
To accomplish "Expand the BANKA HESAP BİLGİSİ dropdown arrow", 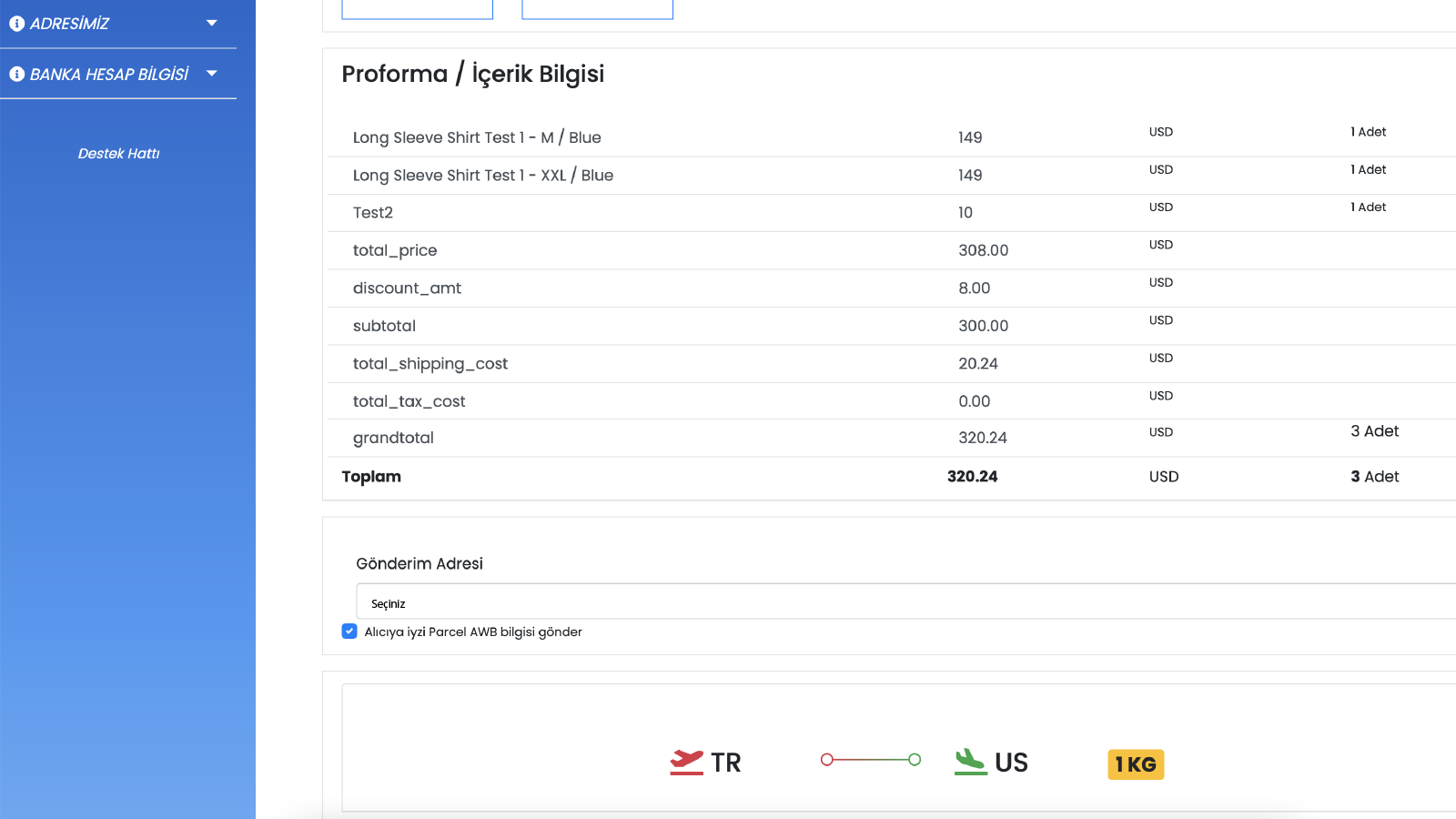I will tap(212, 73).
